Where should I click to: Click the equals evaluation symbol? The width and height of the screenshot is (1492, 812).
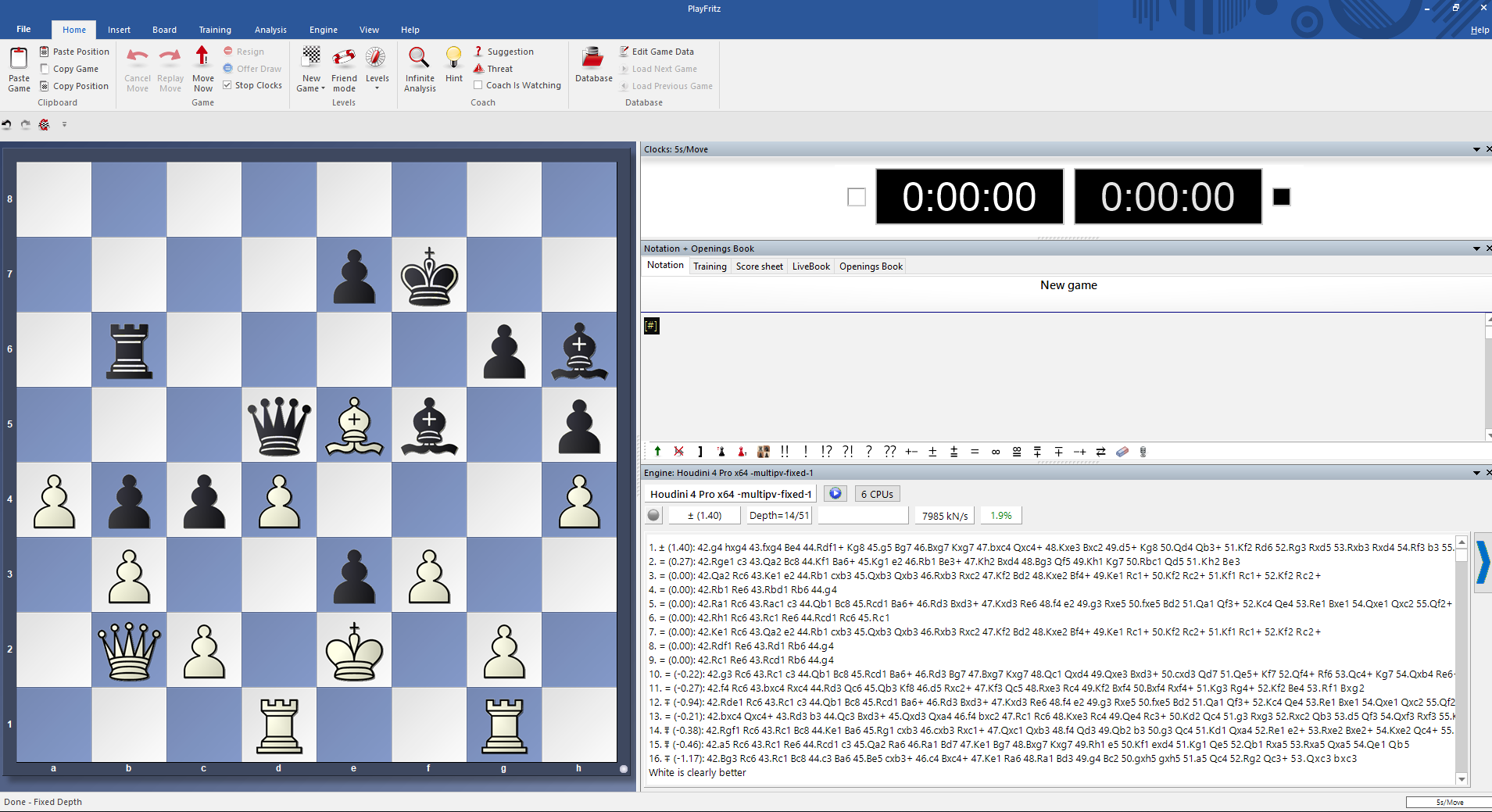pyautogui.click(x=975, y=451)
